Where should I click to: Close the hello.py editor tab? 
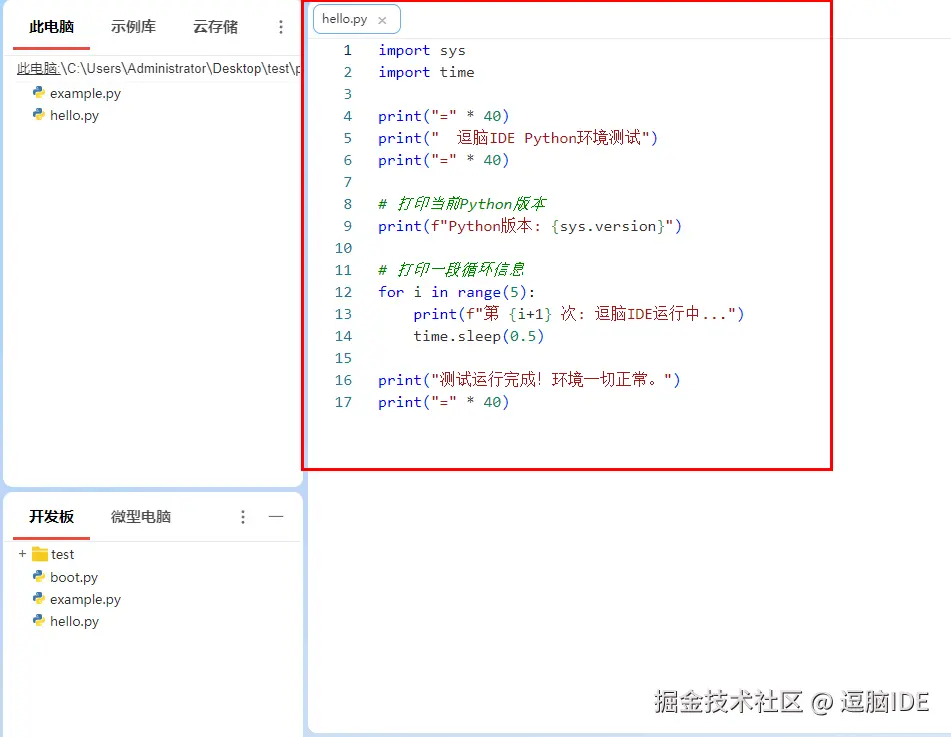[x=382, y=20]
